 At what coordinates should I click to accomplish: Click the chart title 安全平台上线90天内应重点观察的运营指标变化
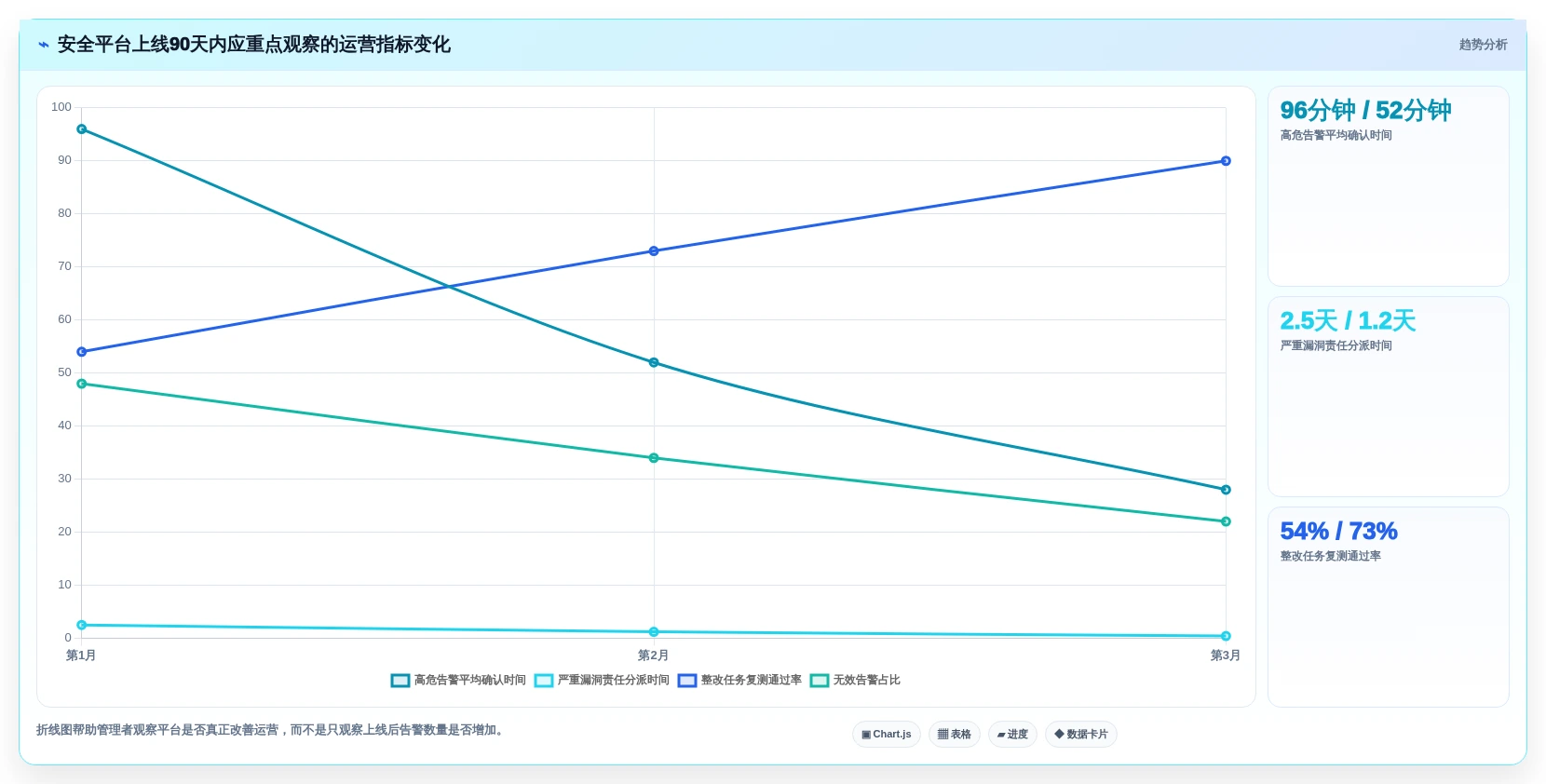(254, 45)
